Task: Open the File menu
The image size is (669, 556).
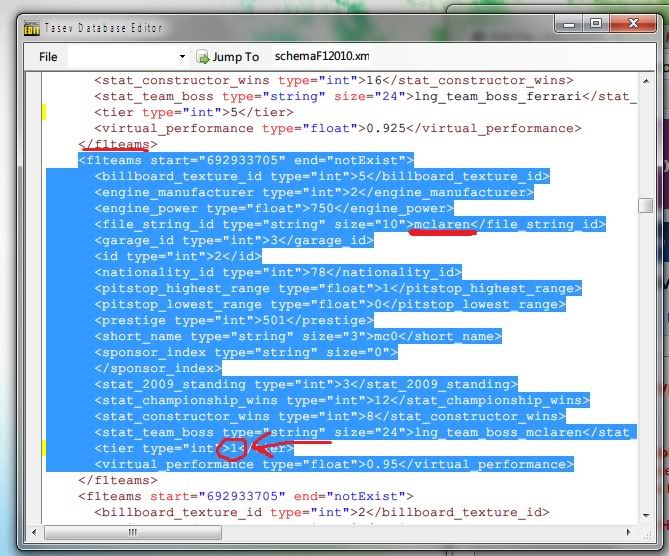Action: tap(48, 57)
